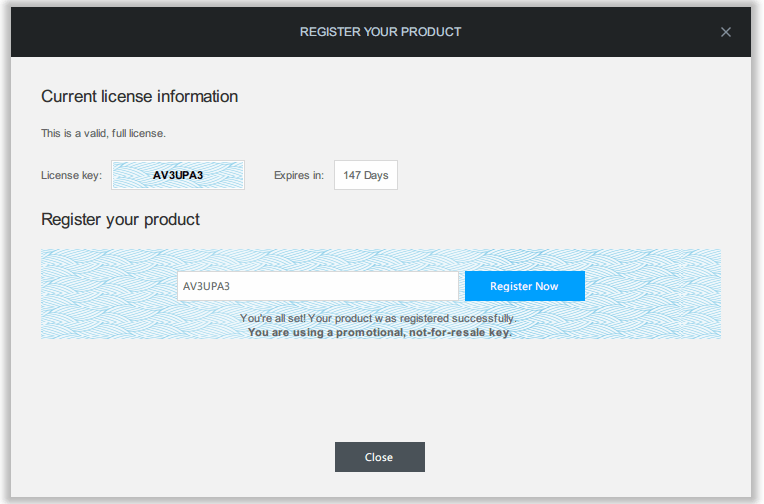Close the dialog with the X icon
This screenshot has width=764, height=504.
click(726, 32)
